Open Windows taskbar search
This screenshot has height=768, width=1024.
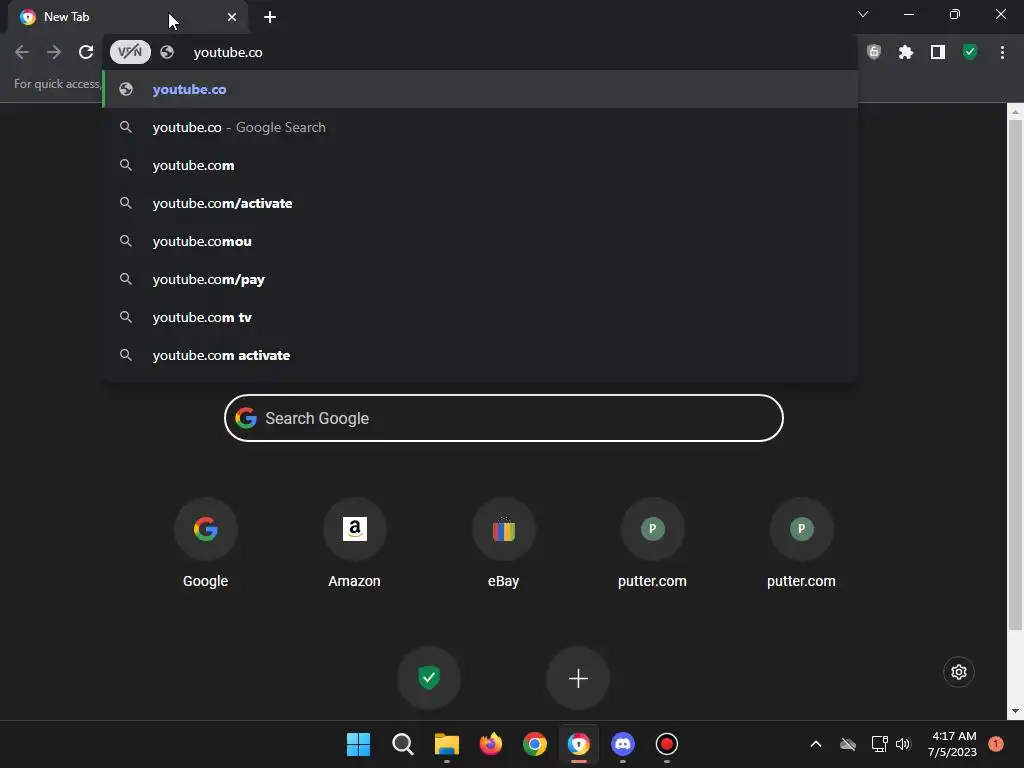point(402,744)
